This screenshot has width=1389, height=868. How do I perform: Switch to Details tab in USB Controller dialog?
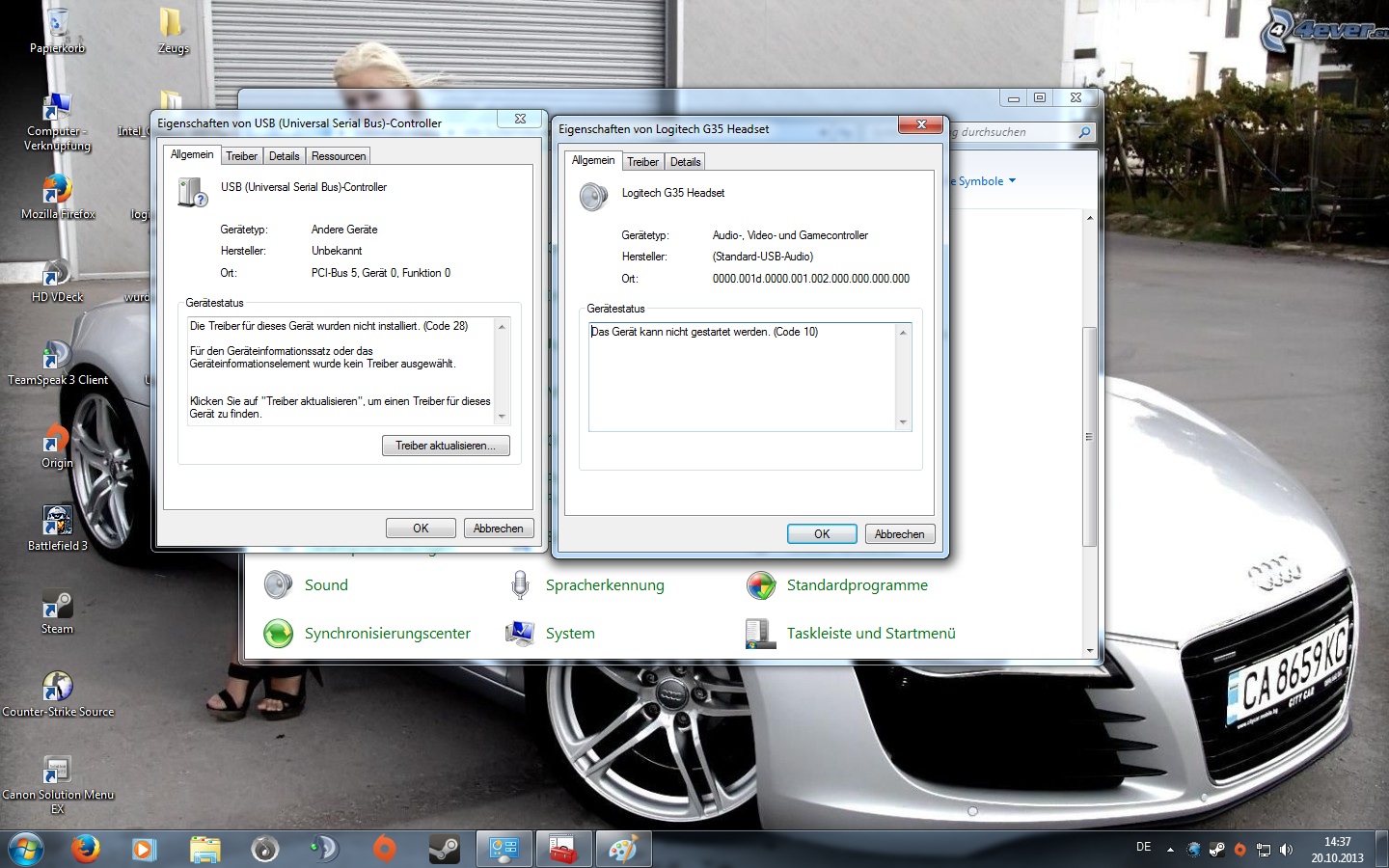[x=284, y=156]
